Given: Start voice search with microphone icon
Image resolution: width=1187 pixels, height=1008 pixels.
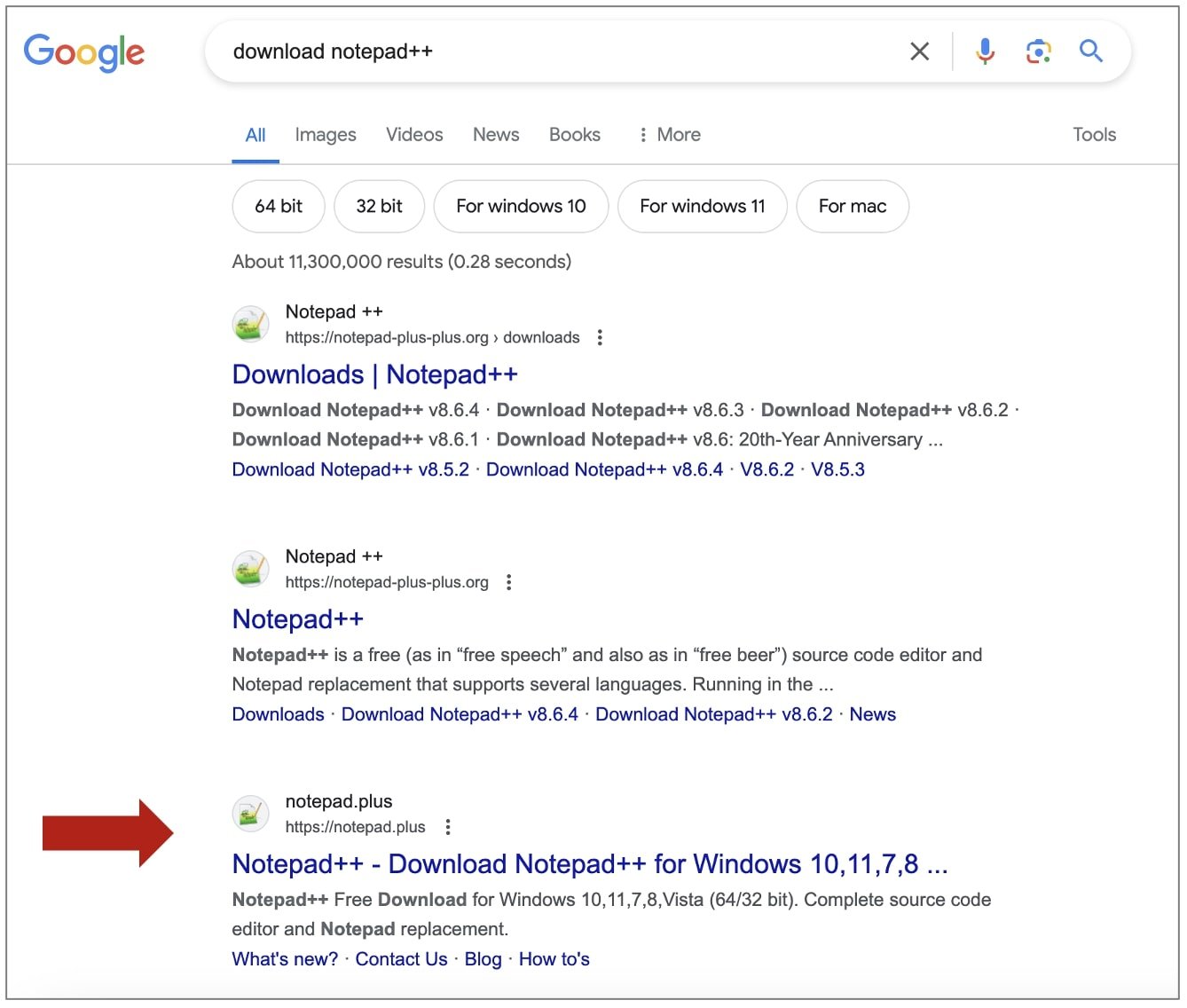Looking at the screenshot, I should (985, 51).
